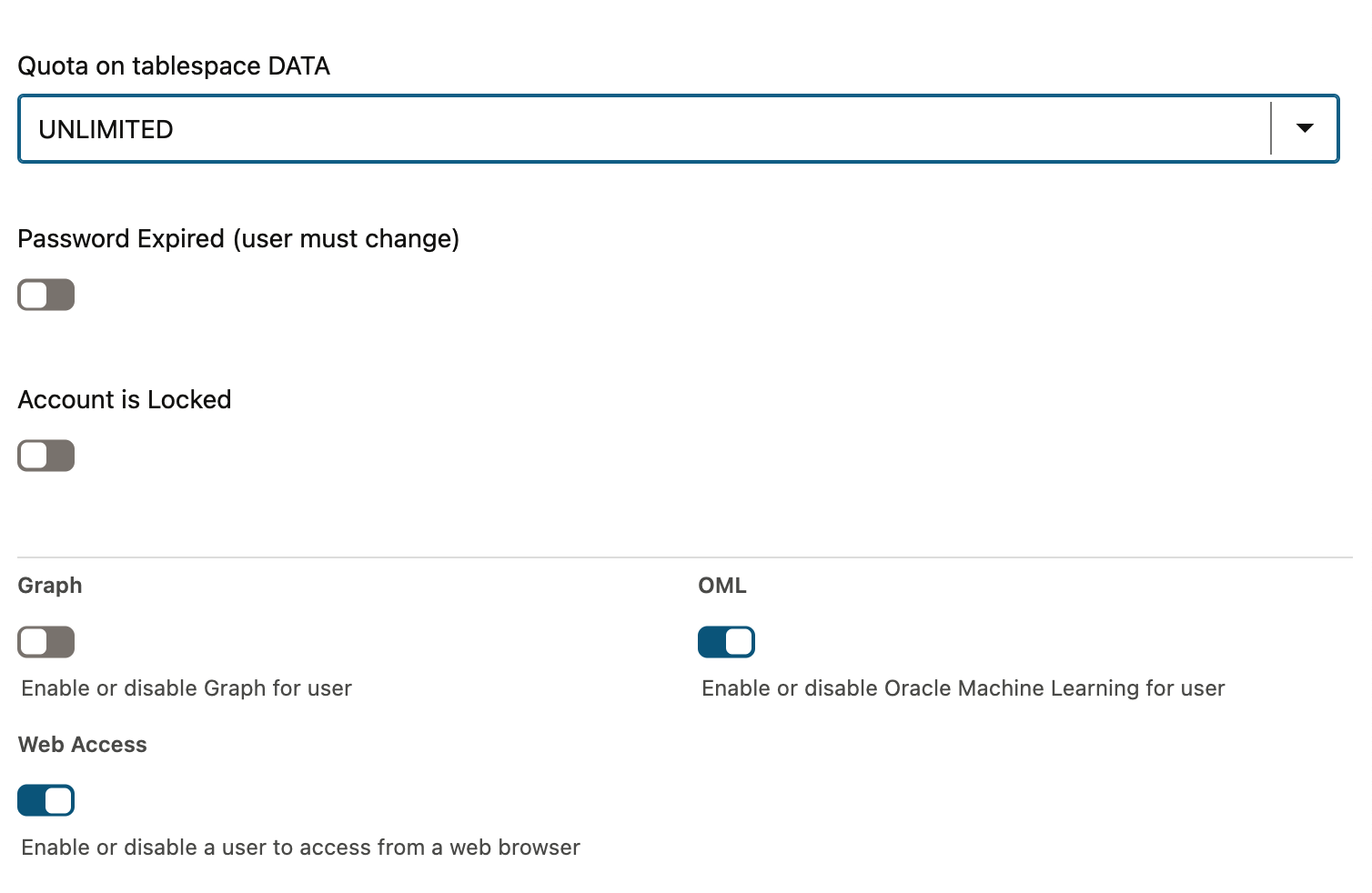Enable the Account is Locked switch
This screenshot has width=1372, height=893.
click(46, 456)
